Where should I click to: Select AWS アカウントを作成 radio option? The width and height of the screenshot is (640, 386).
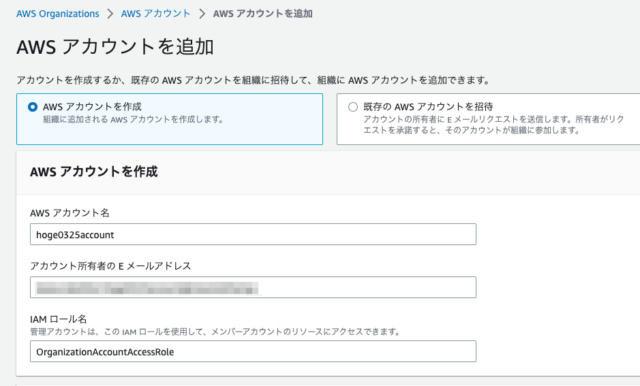(33, 107)
